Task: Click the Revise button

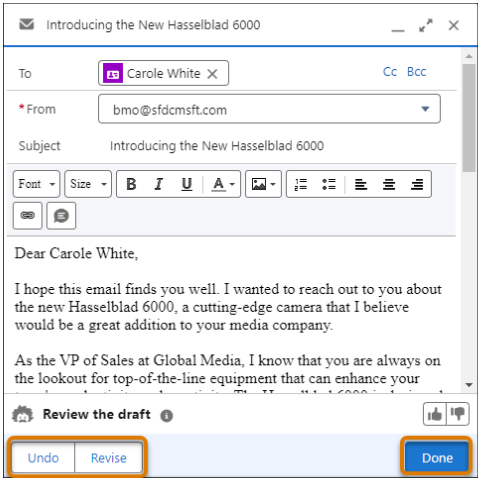Action: (109, 458)
